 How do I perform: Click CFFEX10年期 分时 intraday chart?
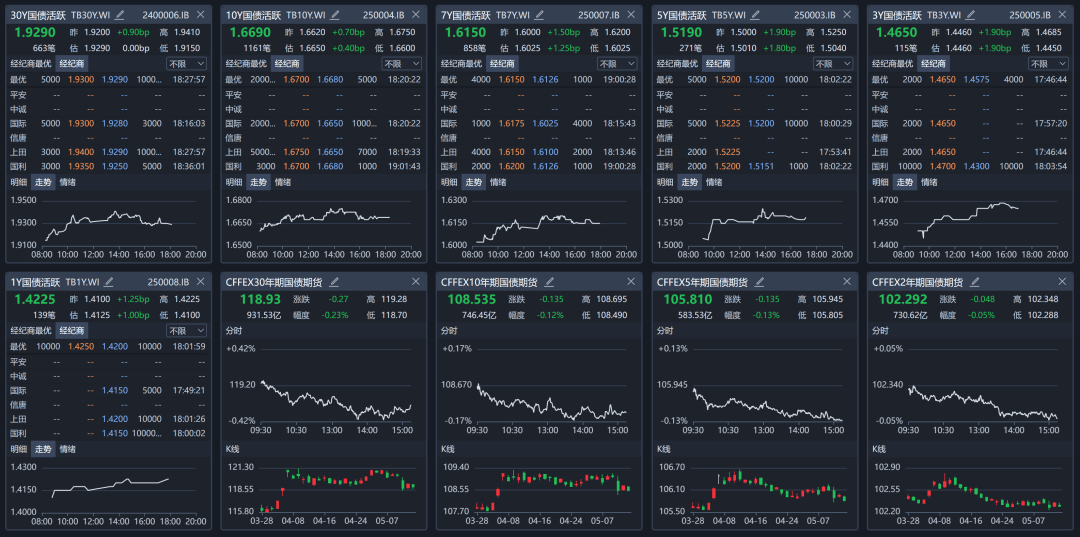[538, 389]
